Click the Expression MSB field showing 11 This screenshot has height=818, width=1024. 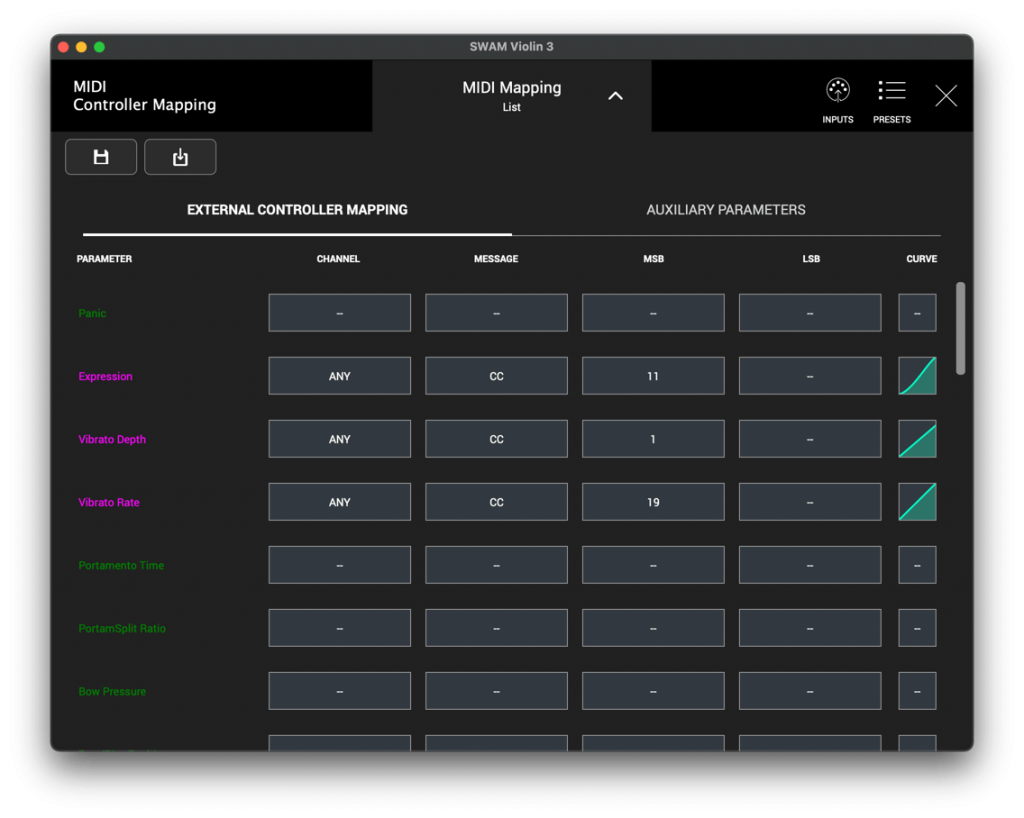[x=653, y=376]
